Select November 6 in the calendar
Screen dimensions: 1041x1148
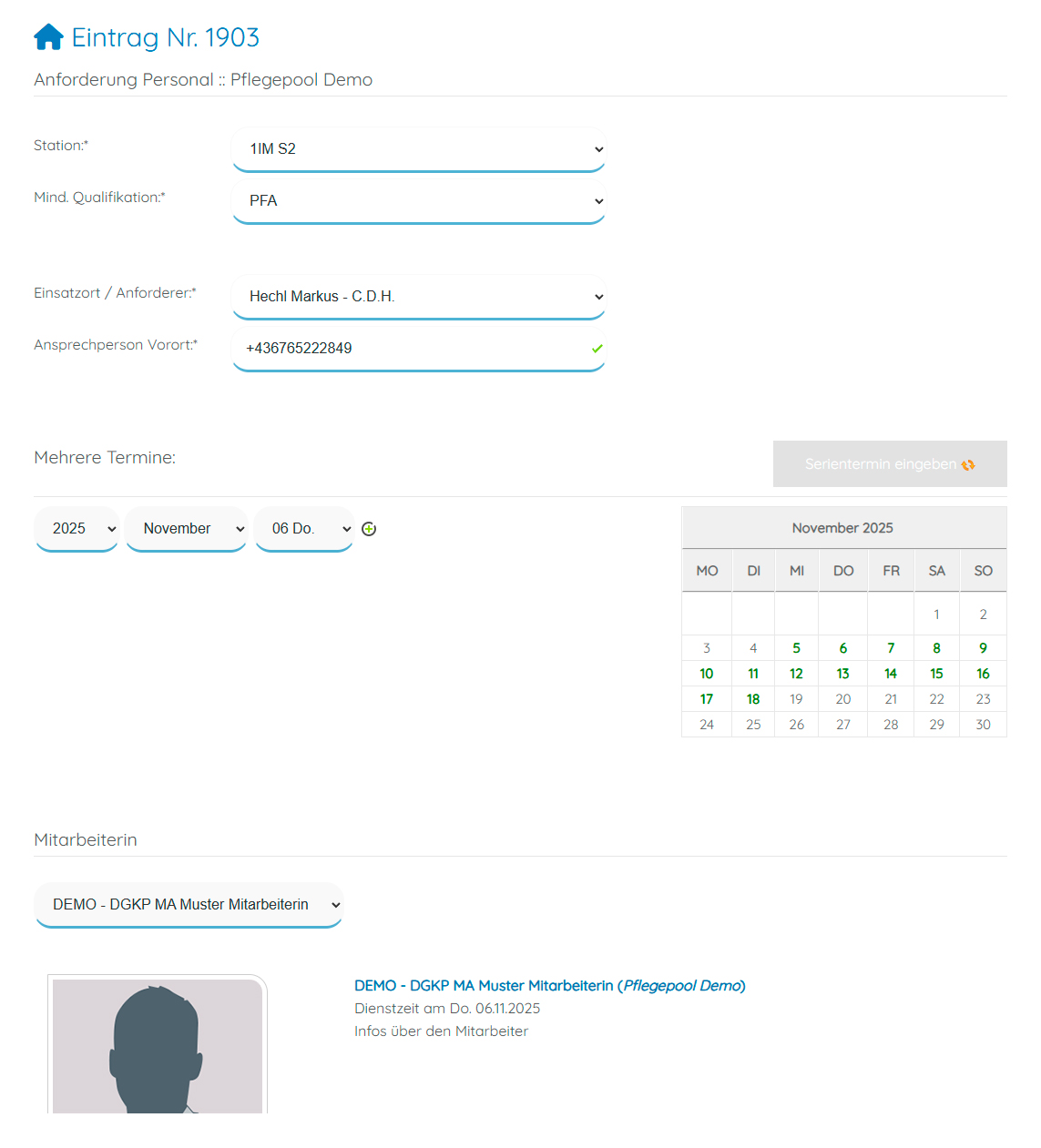[843, 648]
